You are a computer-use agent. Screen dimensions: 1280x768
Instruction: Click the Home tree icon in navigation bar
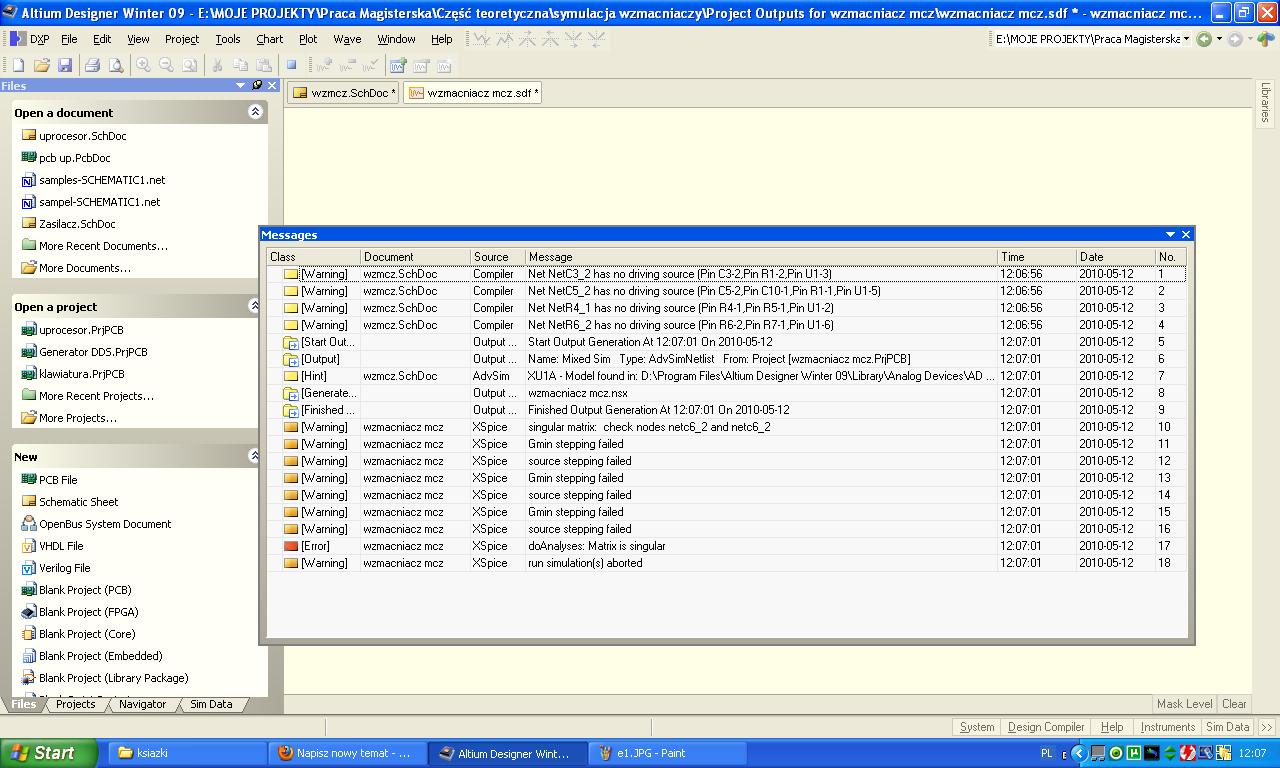pos(1265,39)
